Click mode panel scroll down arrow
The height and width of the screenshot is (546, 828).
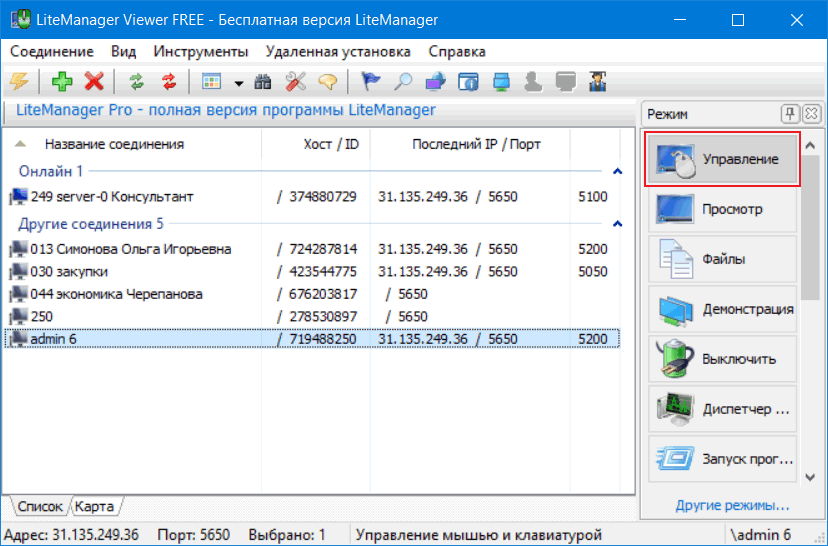811,477
